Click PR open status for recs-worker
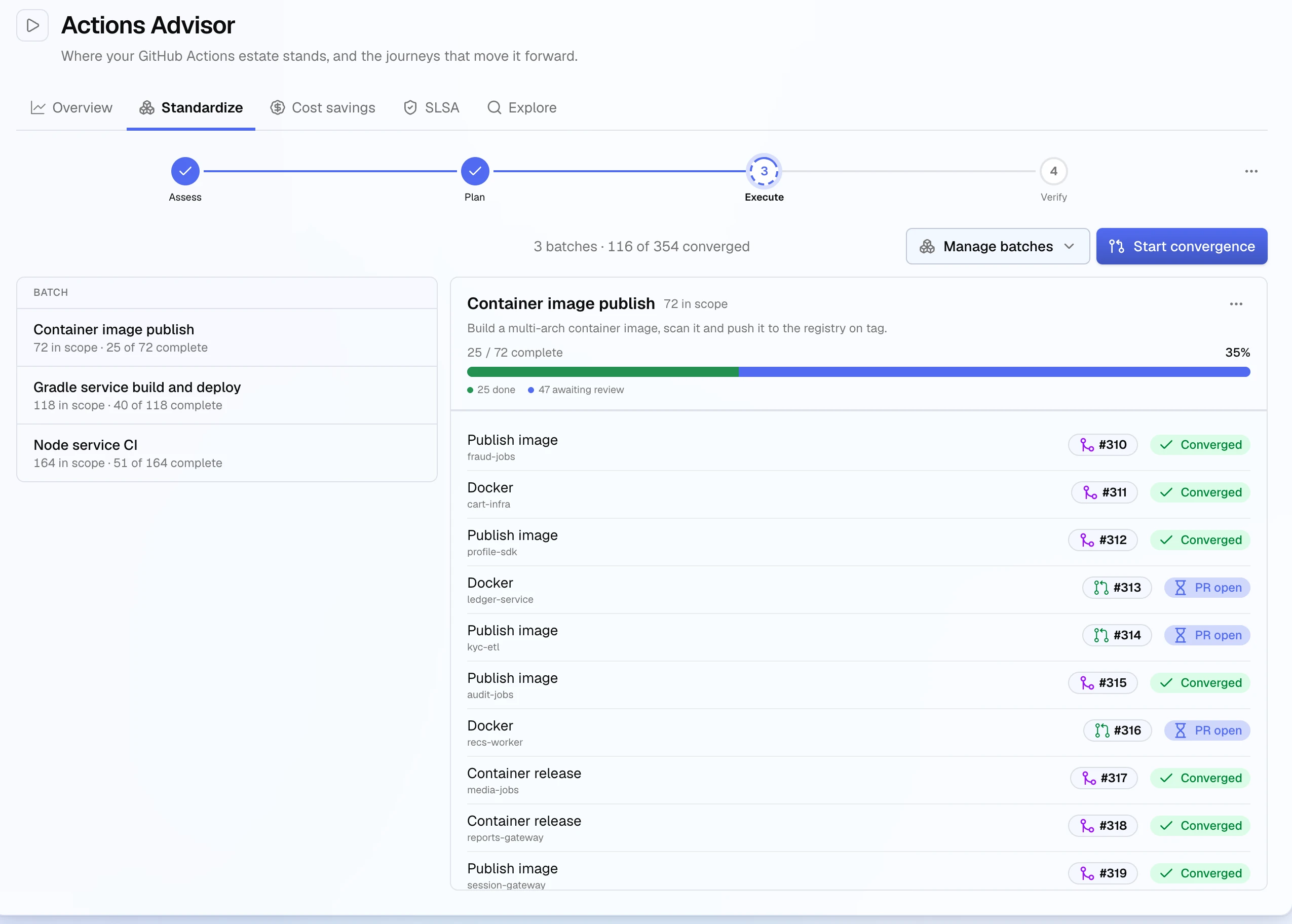The image size is (1292, 924). 1207,730
